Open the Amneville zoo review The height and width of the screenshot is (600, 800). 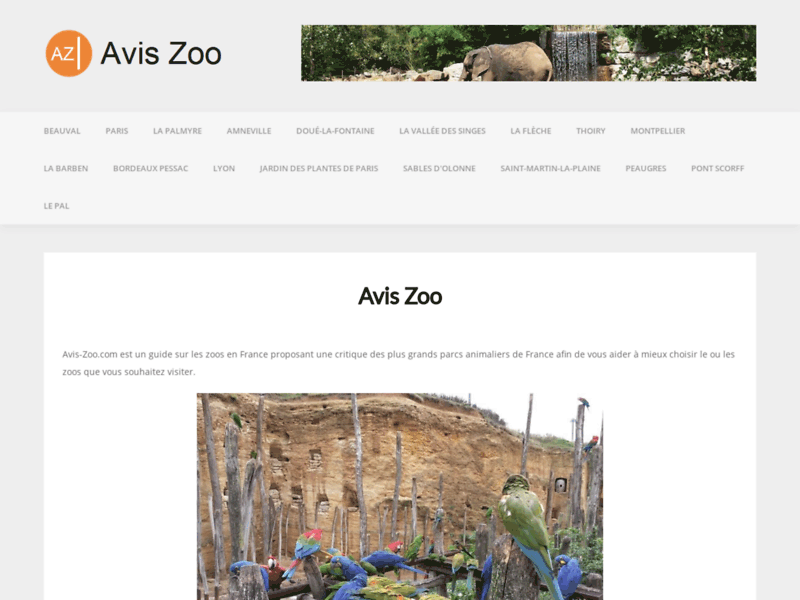tap(249, 131)
